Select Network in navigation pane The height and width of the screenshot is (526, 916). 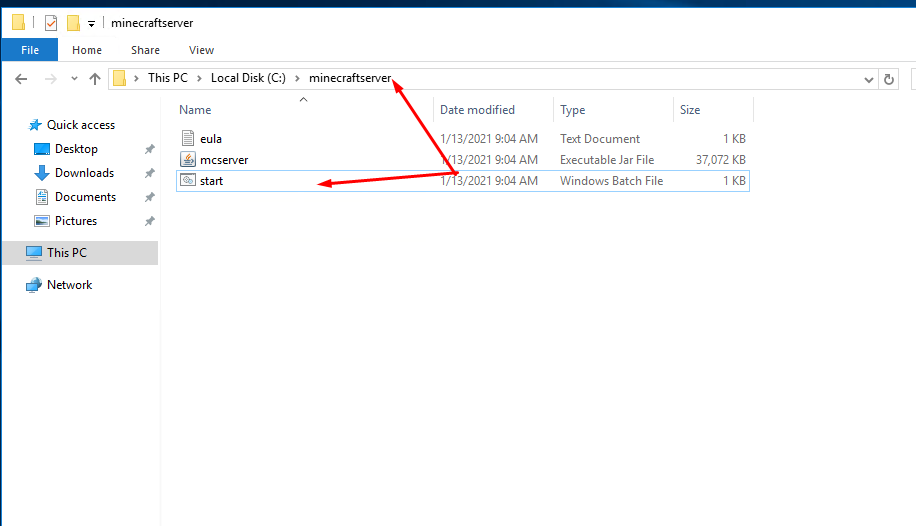pos(70,285)
